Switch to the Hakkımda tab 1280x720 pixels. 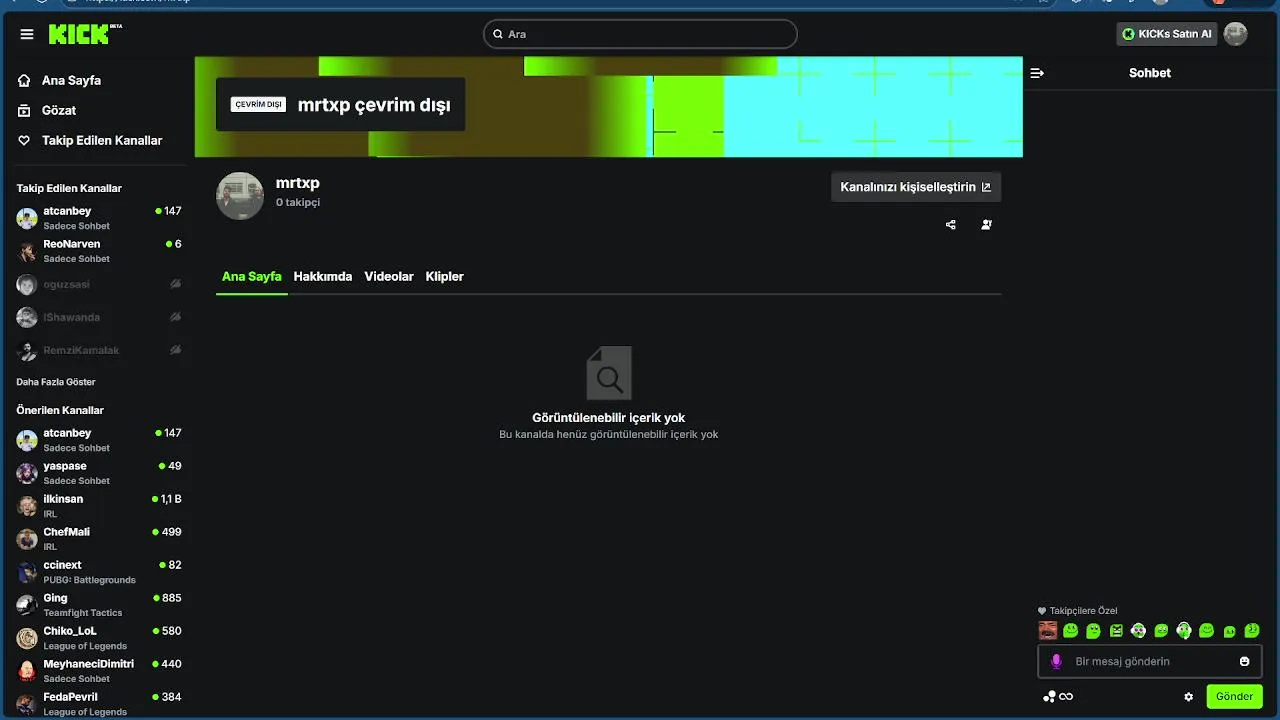tap(323, 277)
